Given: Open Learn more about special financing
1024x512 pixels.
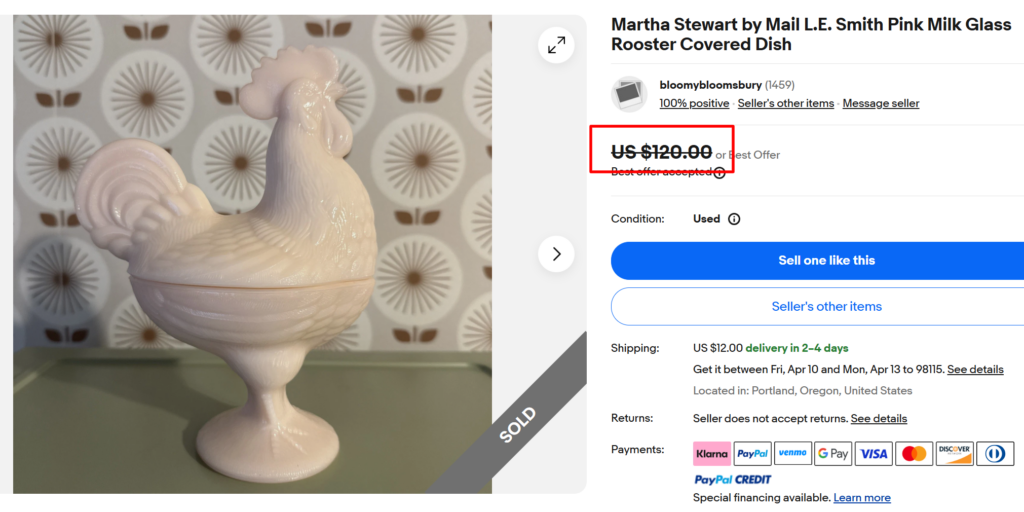Looking at the screenshot, I should click(862, 498).
